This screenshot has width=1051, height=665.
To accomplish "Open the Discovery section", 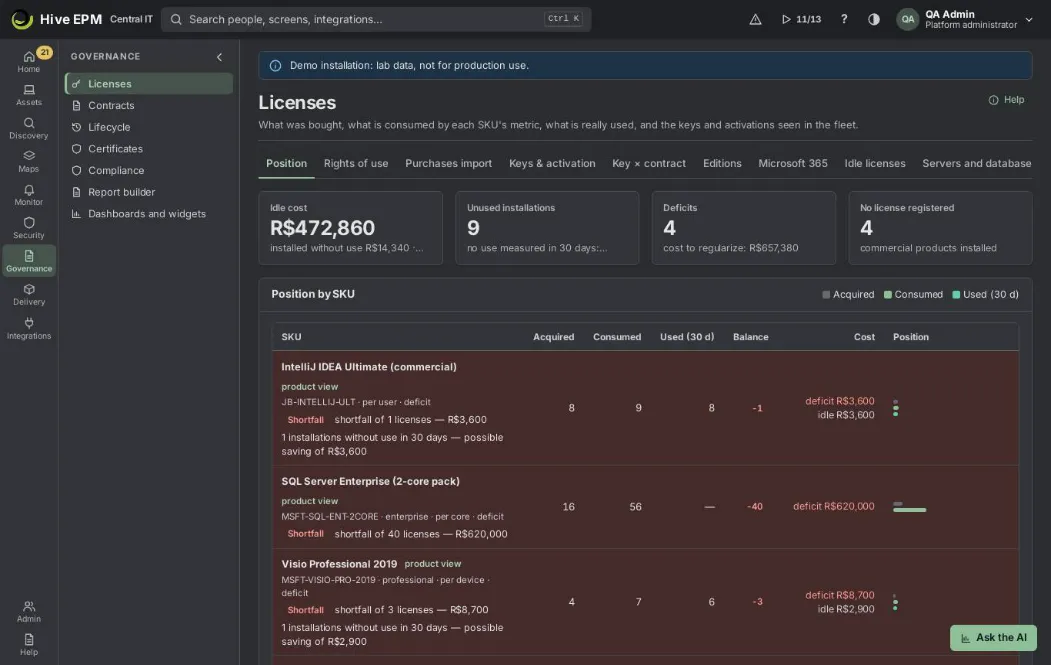I will [x=29, y=128].
